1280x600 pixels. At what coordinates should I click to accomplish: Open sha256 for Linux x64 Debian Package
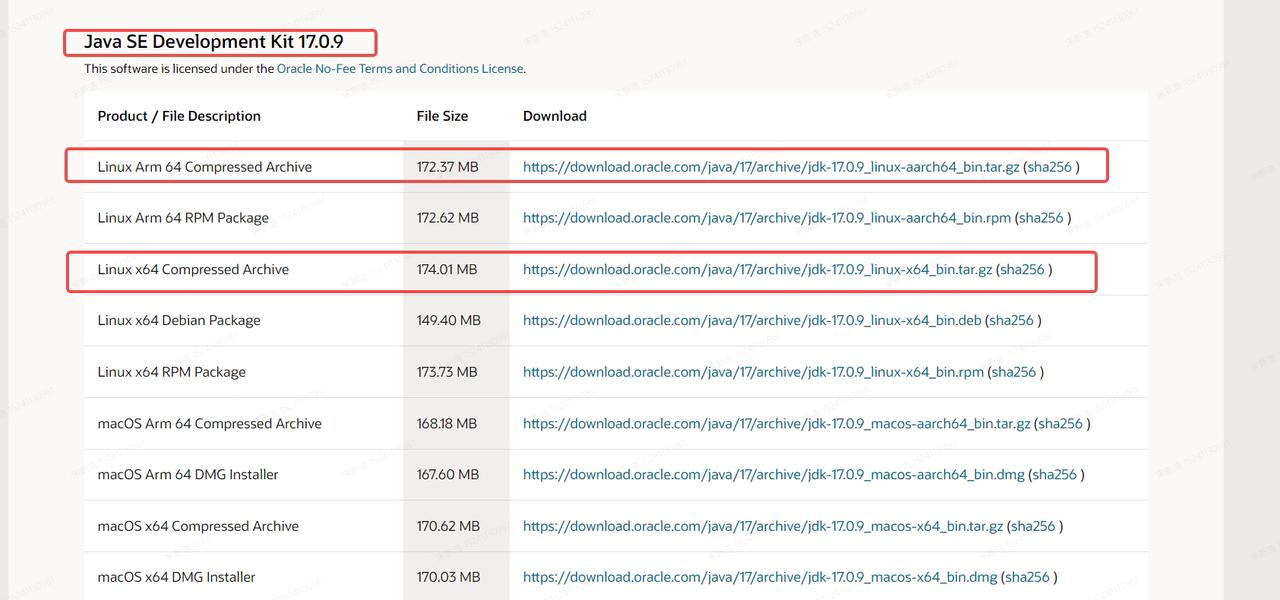[1012, 321]
